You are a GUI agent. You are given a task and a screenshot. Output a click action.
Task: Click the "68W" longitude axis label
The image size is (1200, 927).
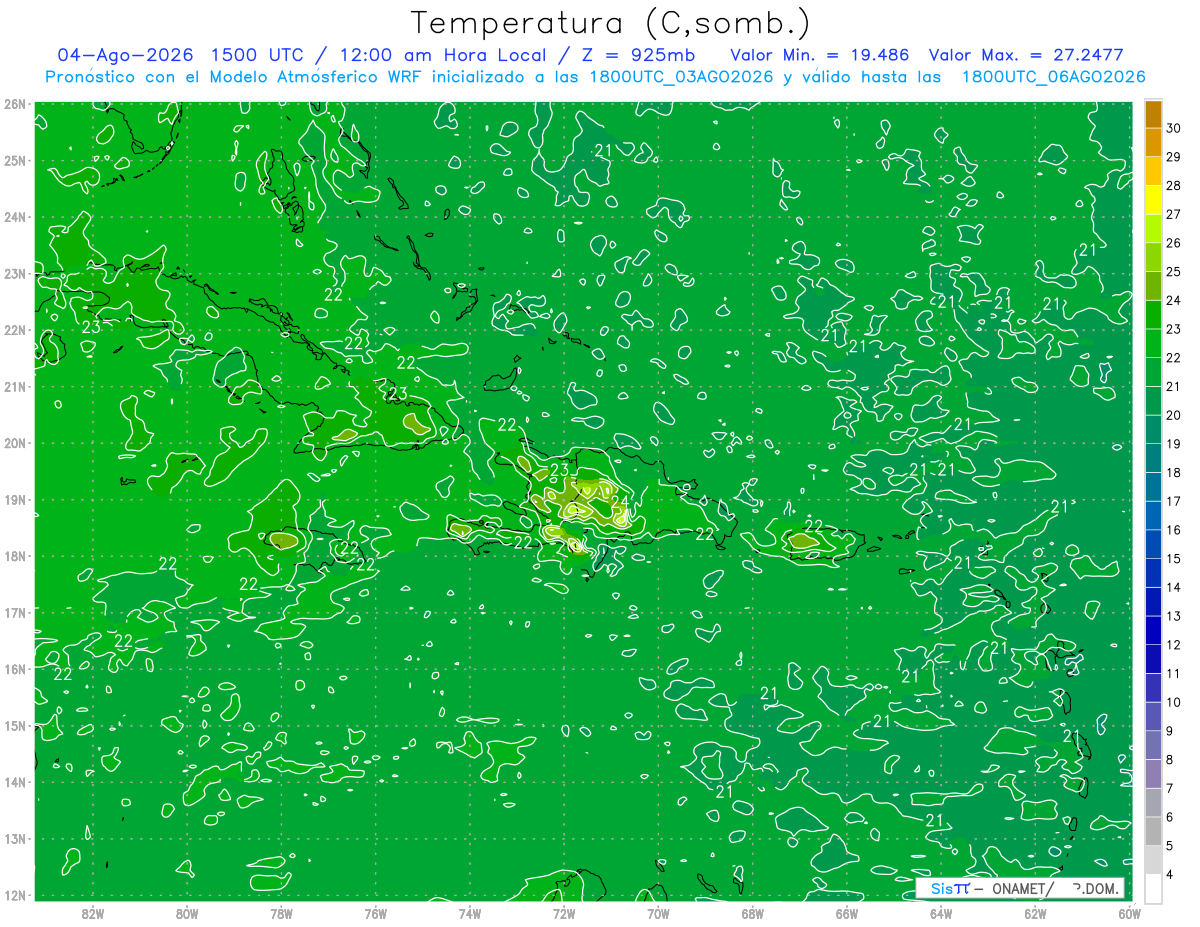[753, 913]
